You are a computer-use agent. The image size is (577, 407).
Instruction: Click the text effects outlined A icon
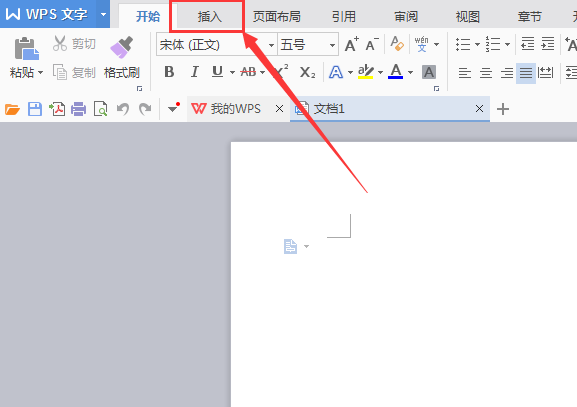tap(336, 72)
